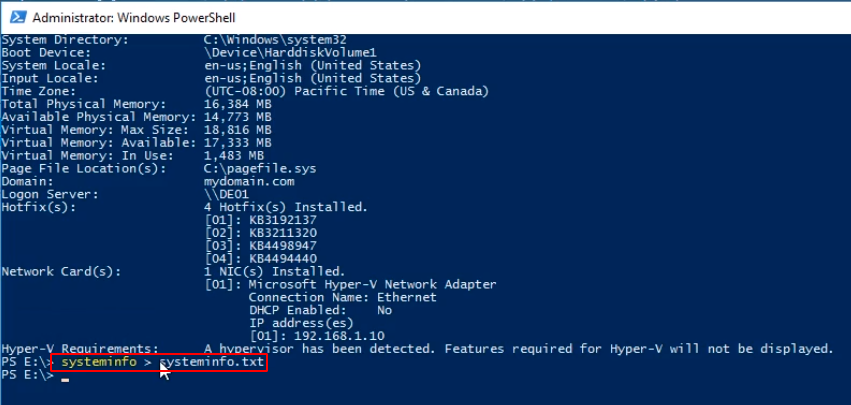The width and height of the screenshot is (851, 405).
Task: Click the DHCP Enabled: No line
Action: (320, 311)
